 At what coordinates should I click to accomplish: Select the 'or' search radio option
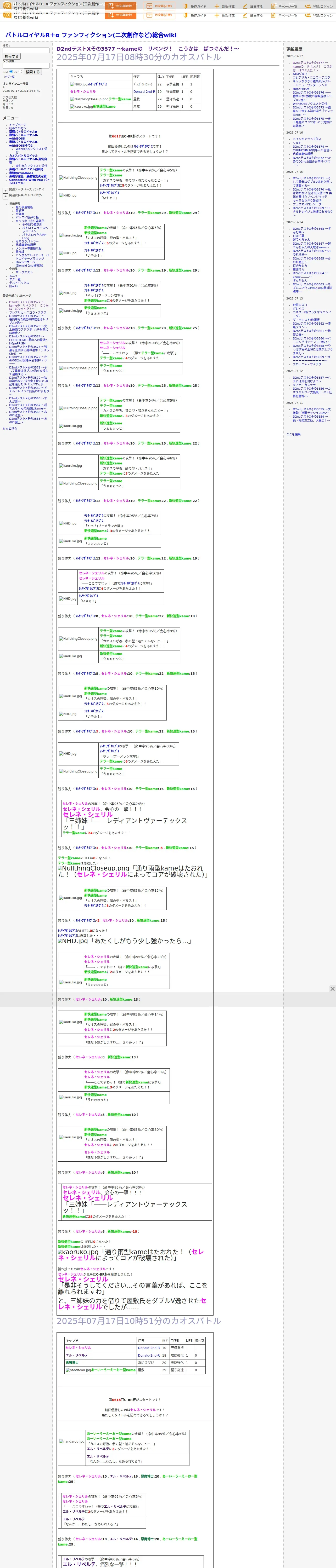(20, 71)
